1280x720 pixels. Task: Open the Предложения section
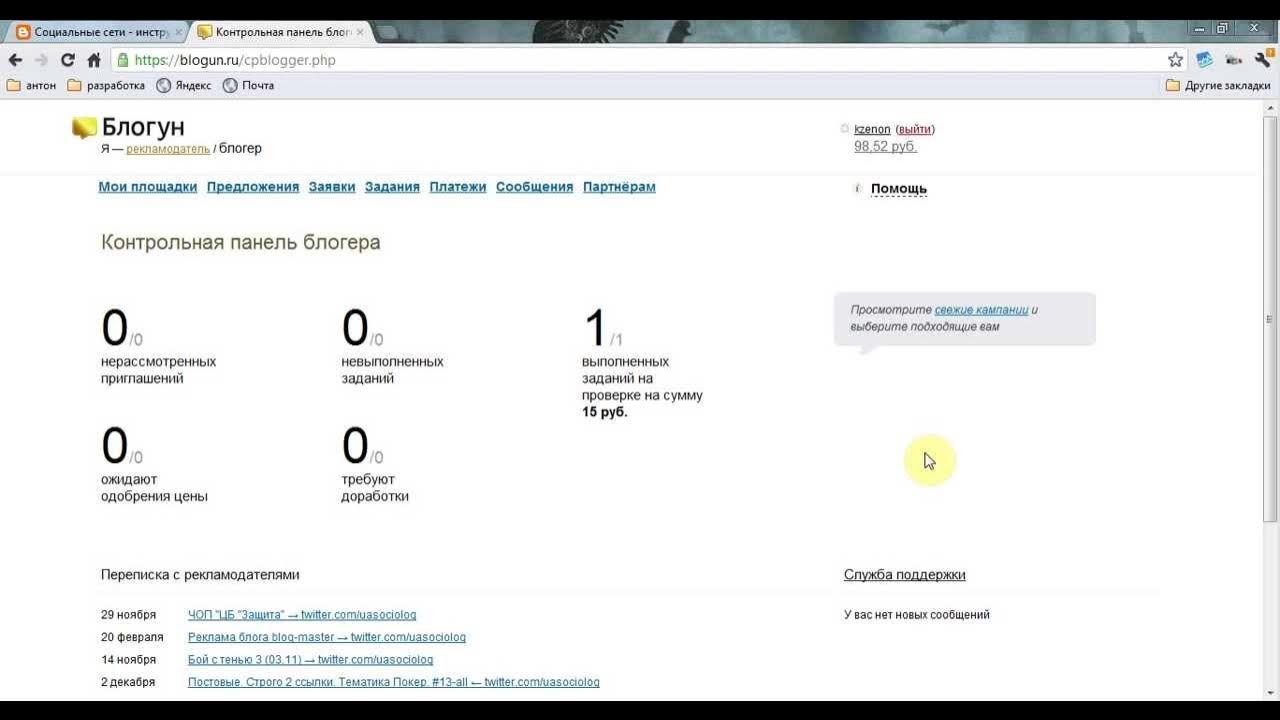point(253,187)
